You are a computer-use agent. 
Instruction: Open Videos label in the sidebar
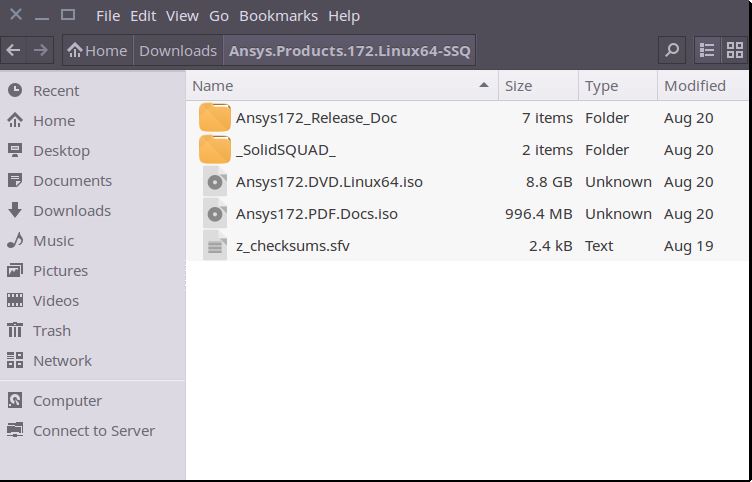pyautogui.click(x=56, y=301)
